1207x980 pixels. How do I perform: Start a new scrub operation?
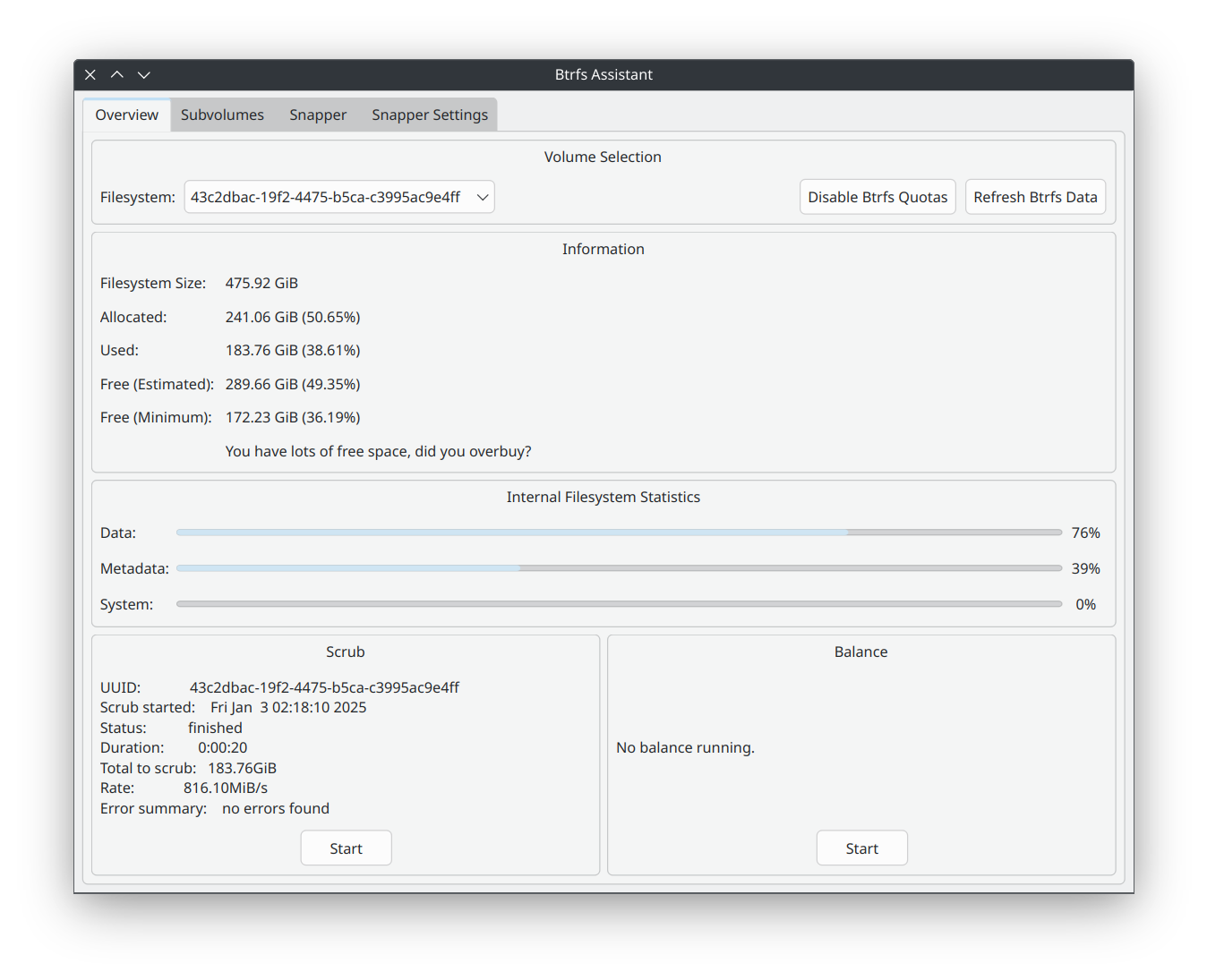coord(346,848)
